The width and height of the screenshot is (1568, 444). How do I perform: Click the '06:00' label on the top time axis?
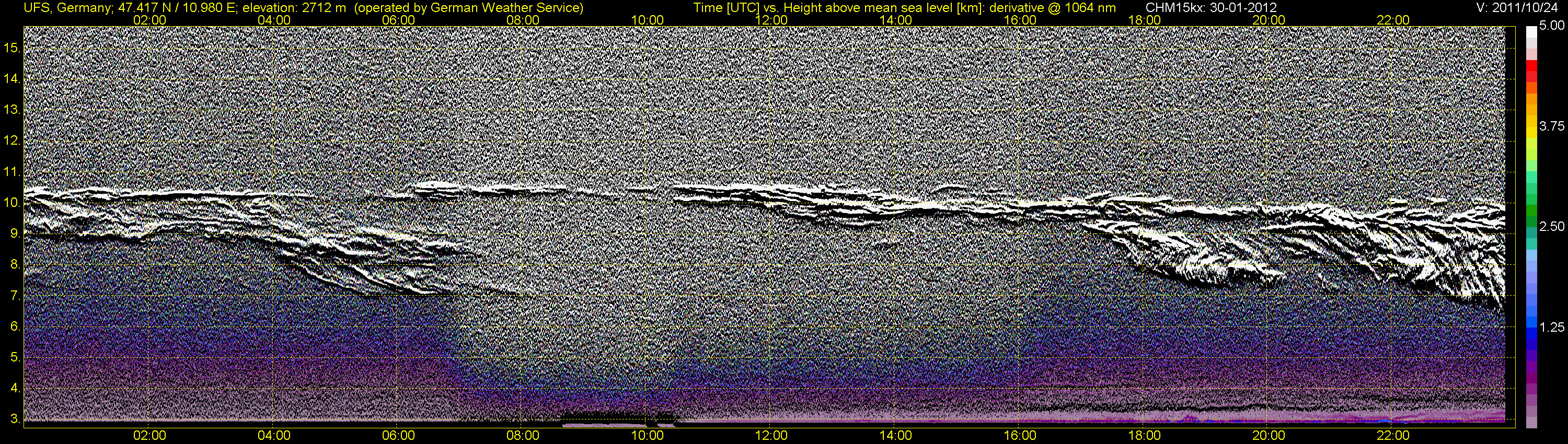(x=399, y=20)
